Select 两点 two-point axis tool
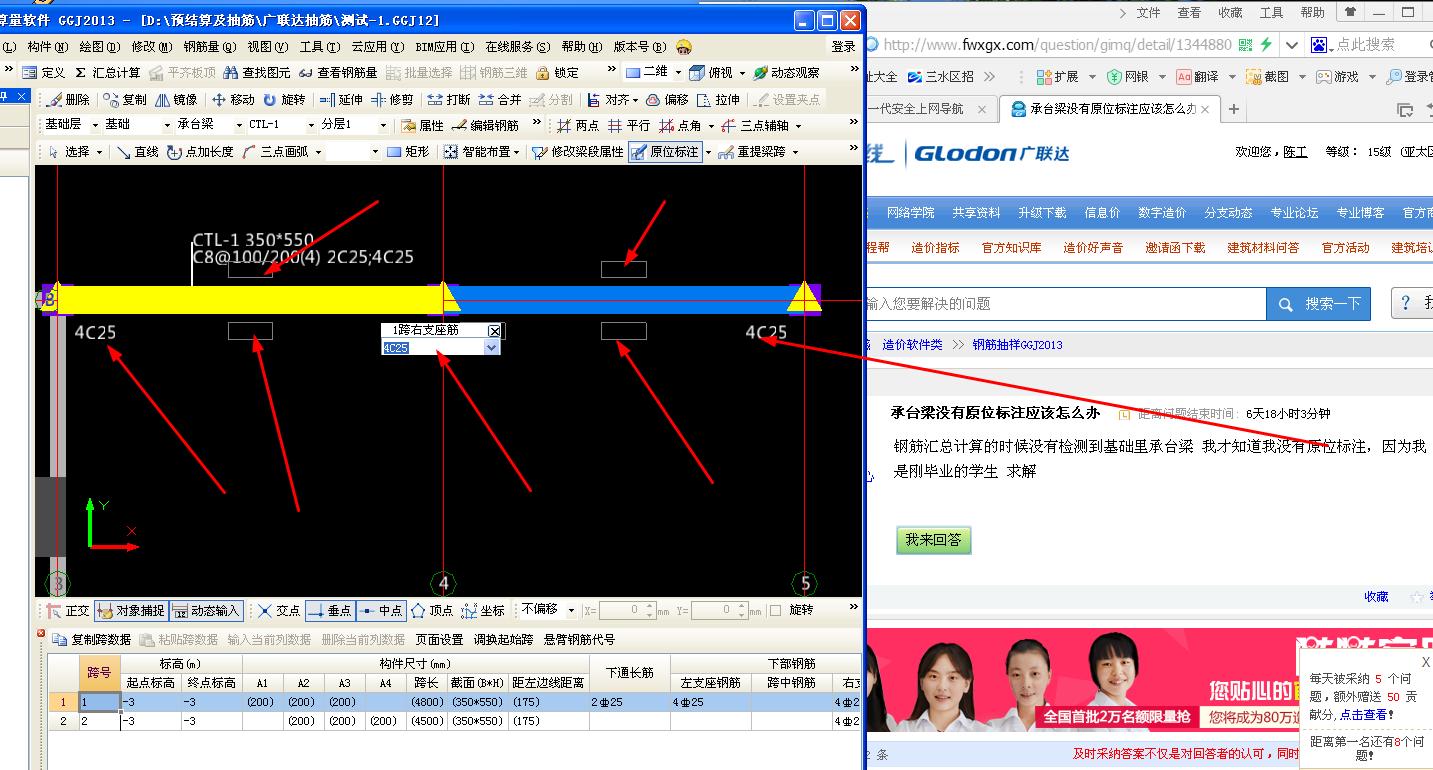 coord(578,126)
